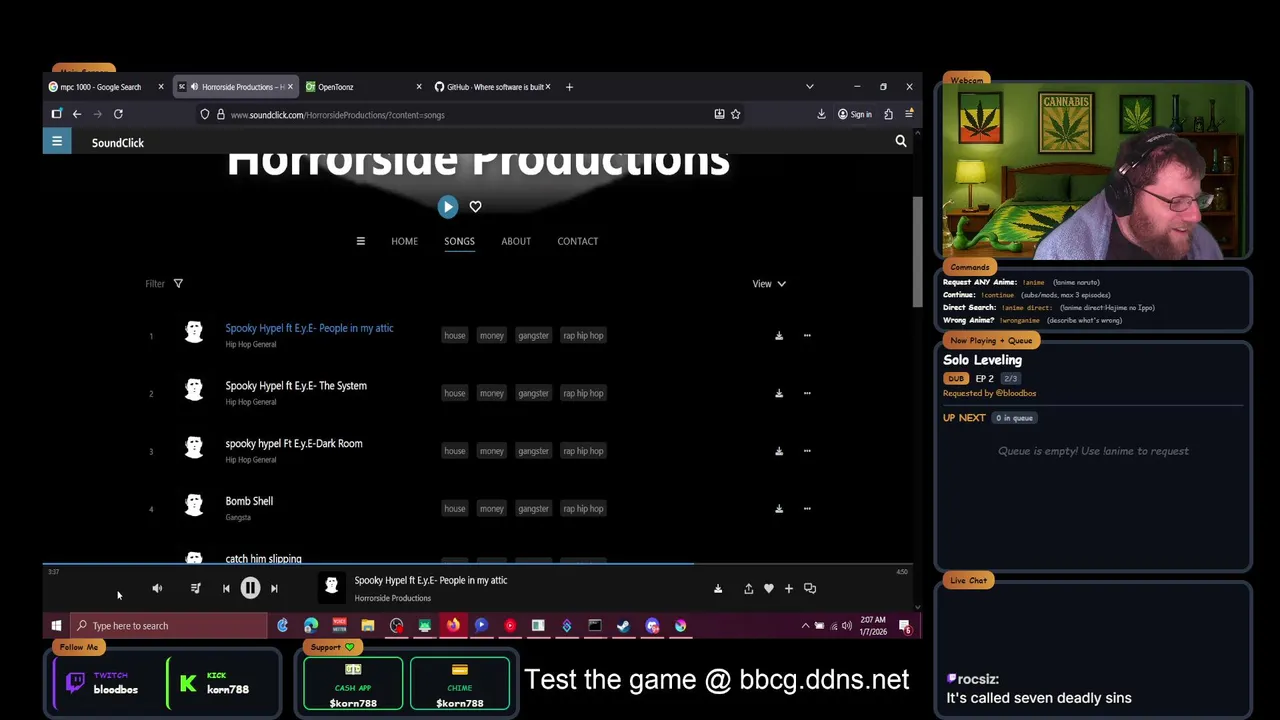The width and height of the screenshot is (1280, 720).
Task: Download the 'Bomb Shell' track
Action: click(x=779, y=509)
